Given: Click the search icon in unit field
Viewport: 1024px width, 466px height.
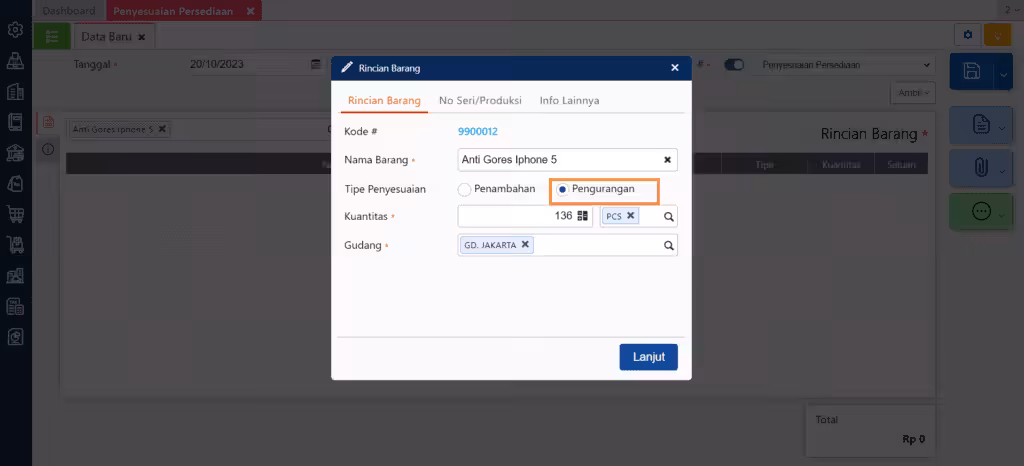Looking at the screenshot, I should tap(669, 217).
